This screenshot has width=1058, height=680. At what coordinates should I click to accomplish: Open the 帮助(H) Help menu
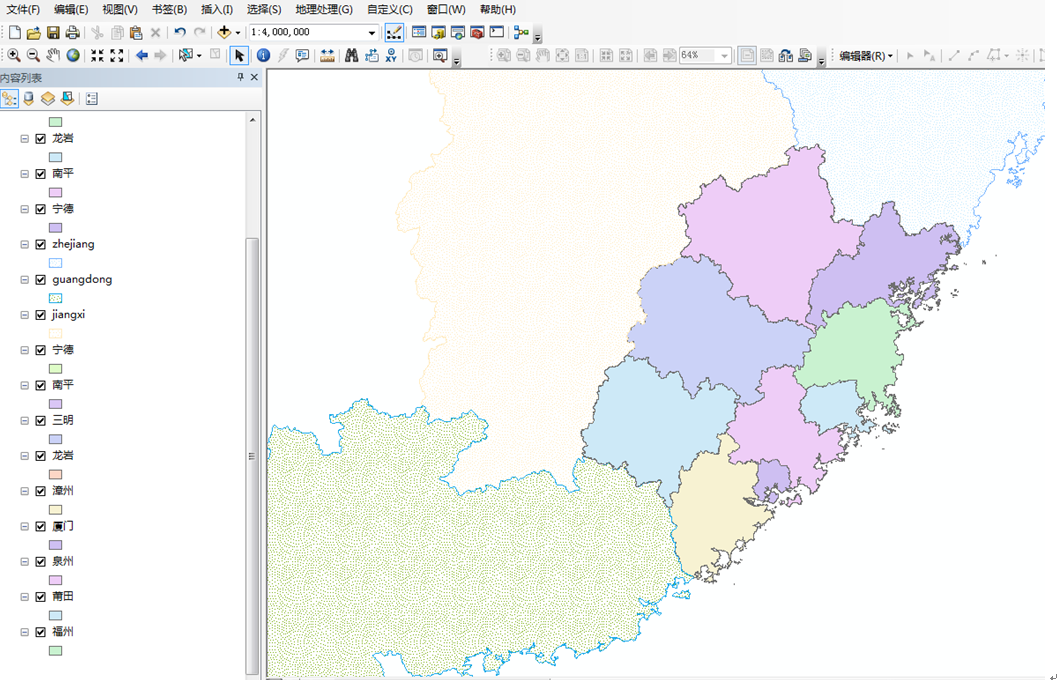[x=498, y=9]
